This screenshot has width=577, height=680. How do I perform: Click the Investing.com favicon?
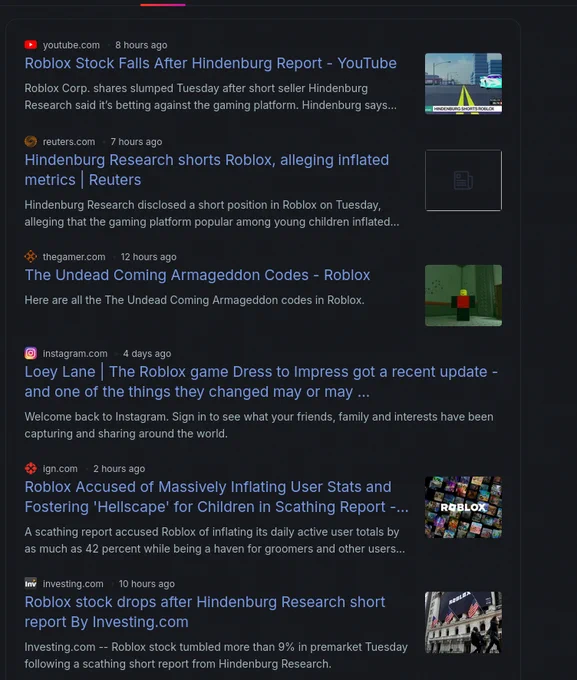pyautogui.click(x=30, y=583)
